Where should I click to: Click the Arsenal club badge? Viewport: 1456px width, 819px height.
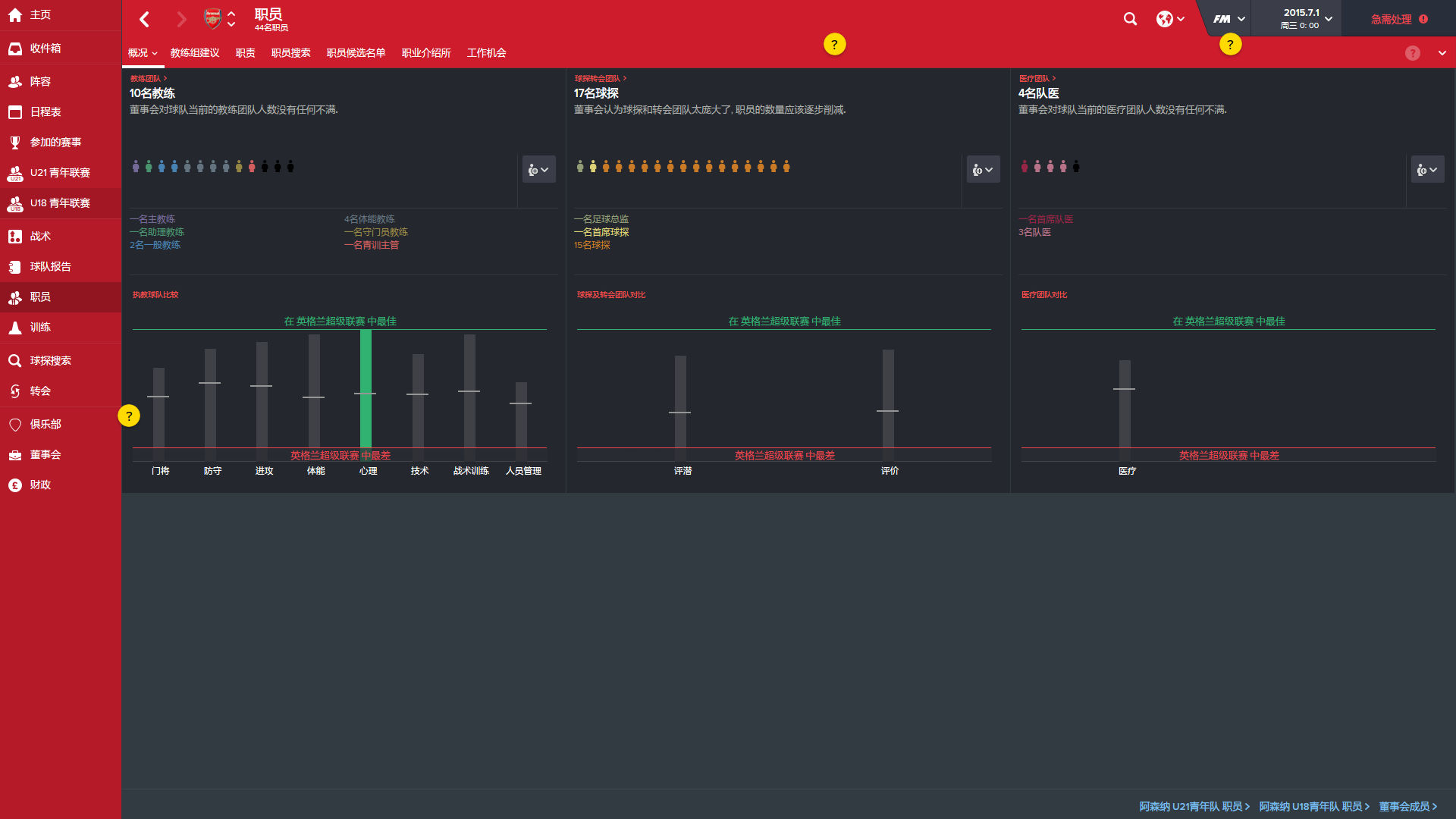pyautogui.click(x=213, y=19)
